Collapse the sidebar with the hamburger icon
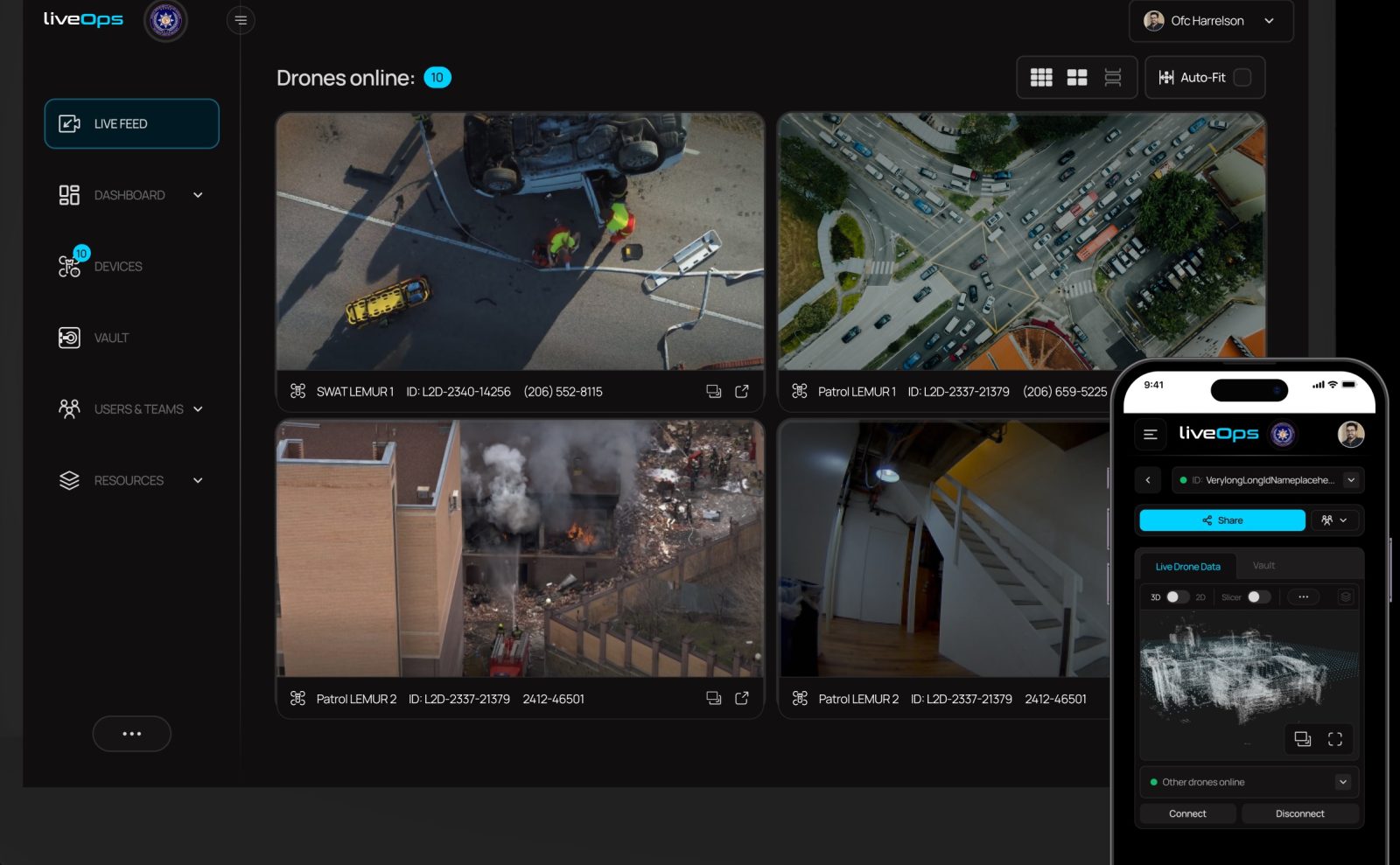The height and width of the screenshot is (865, 1400). [241, 20]
